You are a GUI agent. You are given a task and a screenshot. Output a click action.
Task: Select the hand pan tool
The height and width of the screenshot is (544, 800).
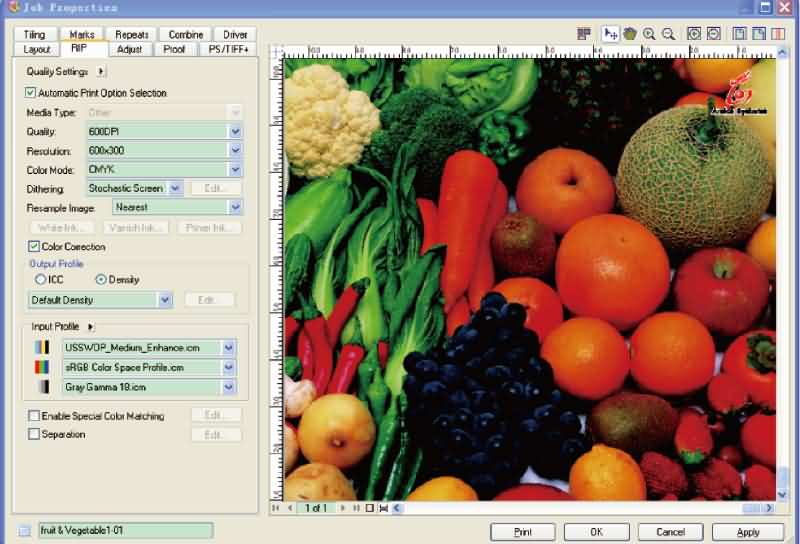coord(630,34)
